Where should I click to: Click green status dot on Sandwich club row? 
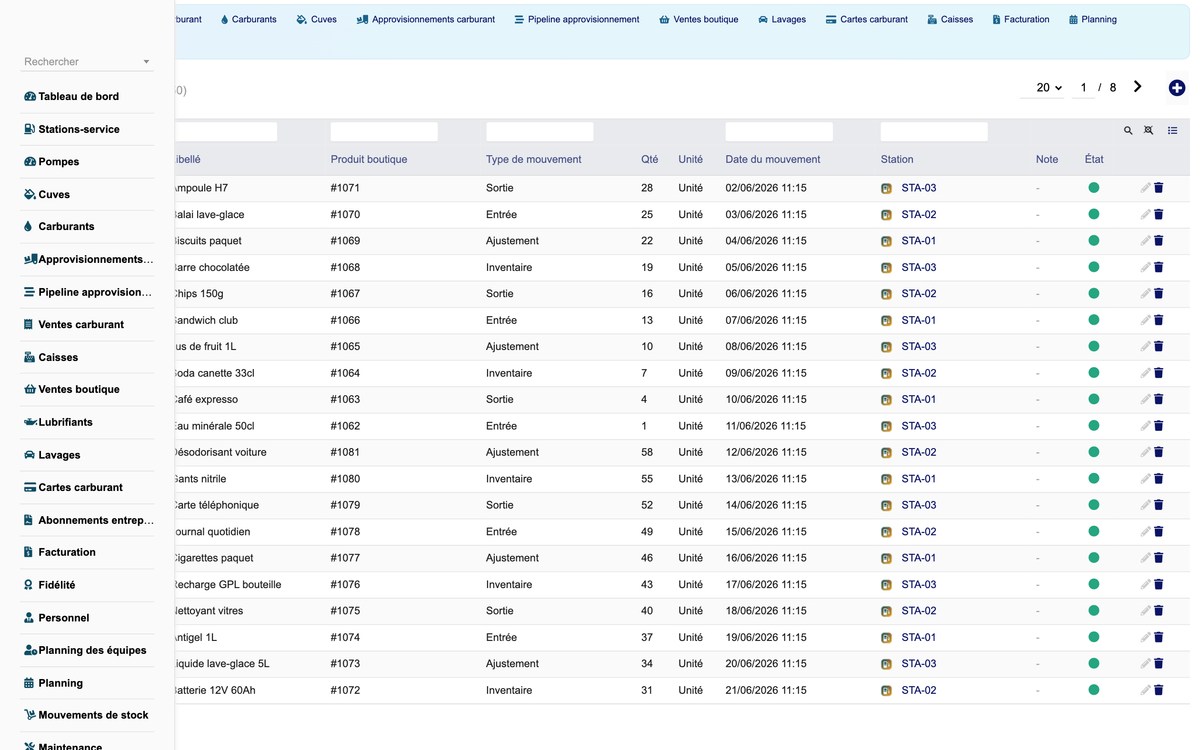pos(1093,320)
